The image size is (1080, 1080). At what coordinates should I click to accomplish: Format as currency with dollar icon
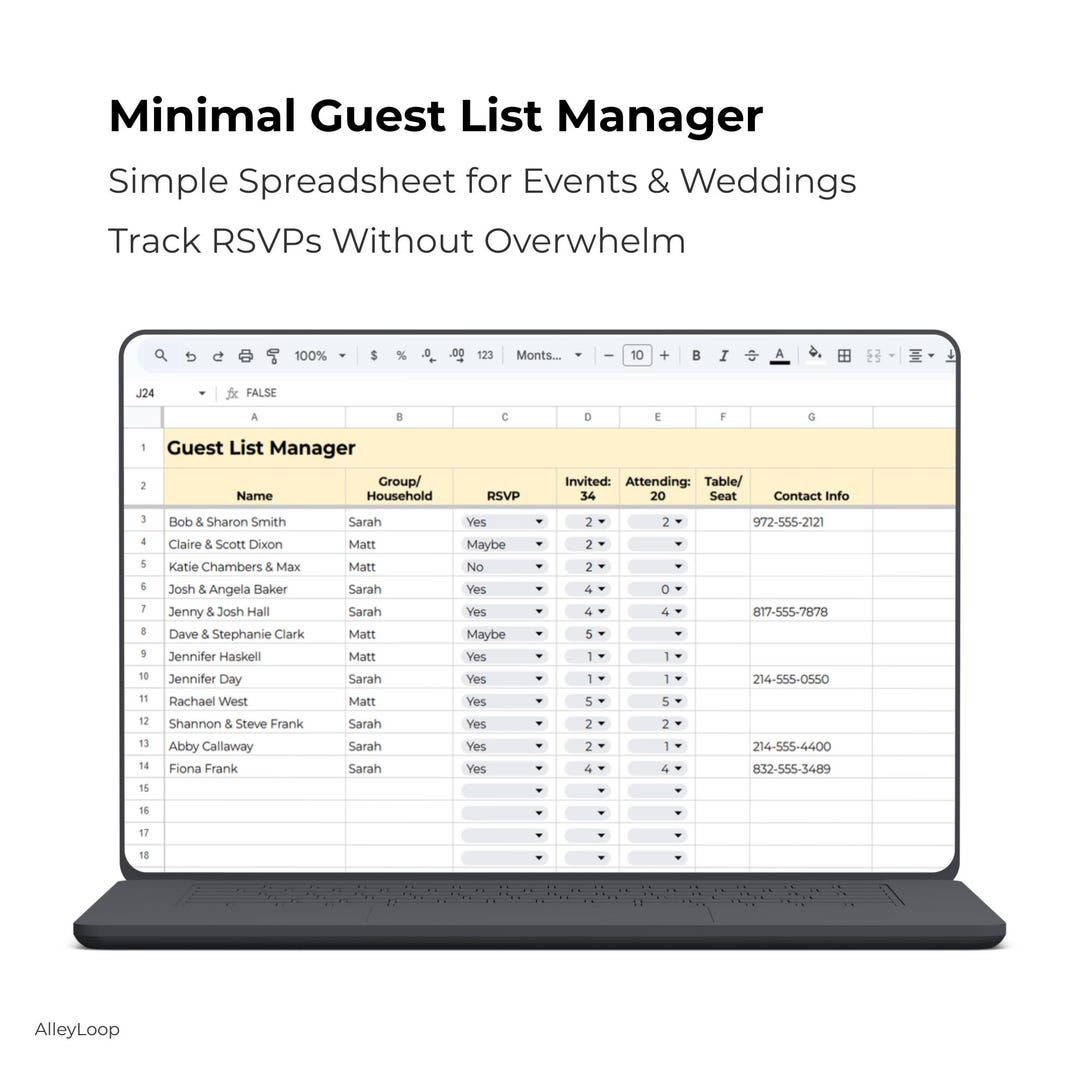[373, 355]
